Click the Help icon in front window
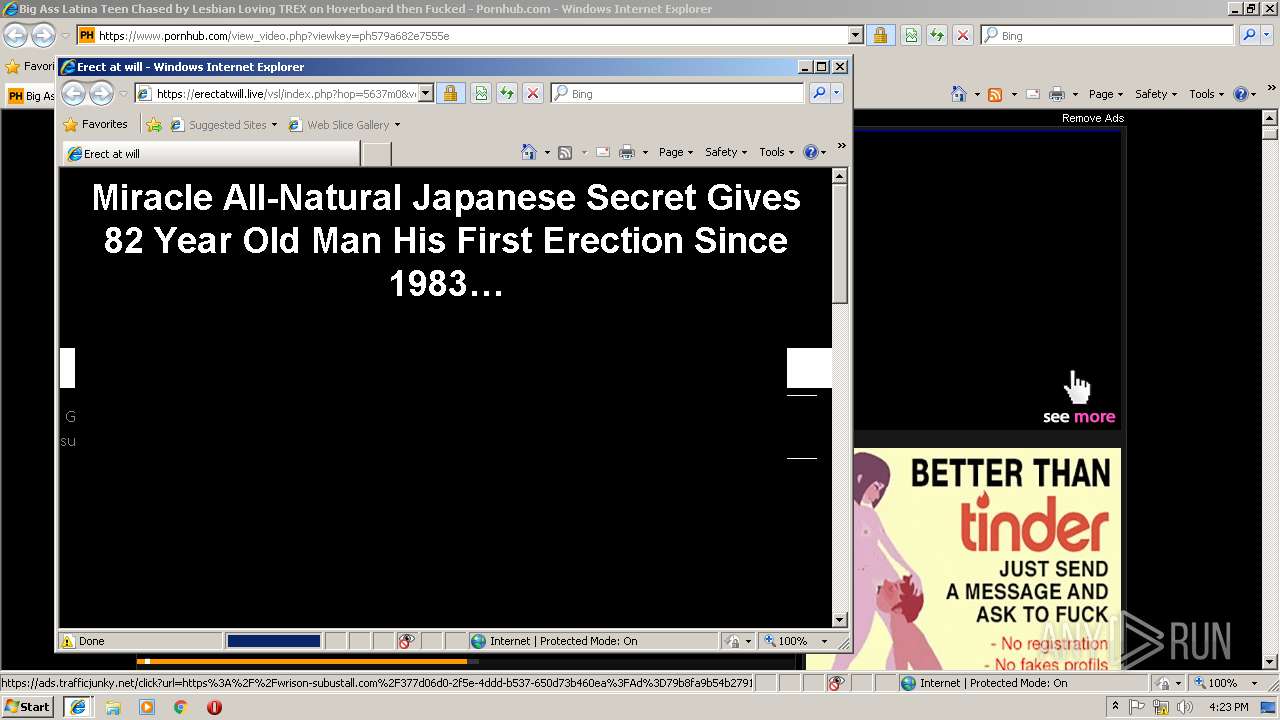This screenshot has height=720, width=1280. 811,152
